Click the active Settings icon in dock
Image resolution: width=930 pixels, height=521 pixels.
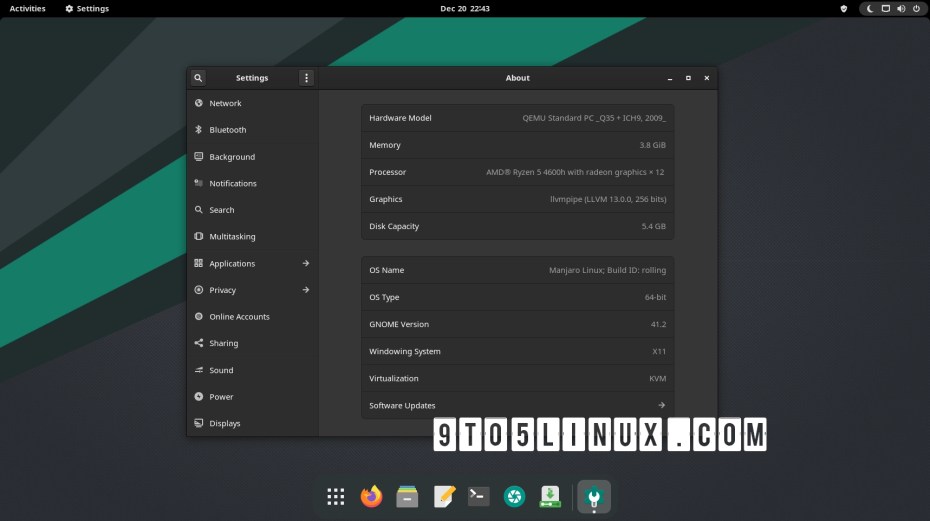pyautogui.click(x=594, y=497)
